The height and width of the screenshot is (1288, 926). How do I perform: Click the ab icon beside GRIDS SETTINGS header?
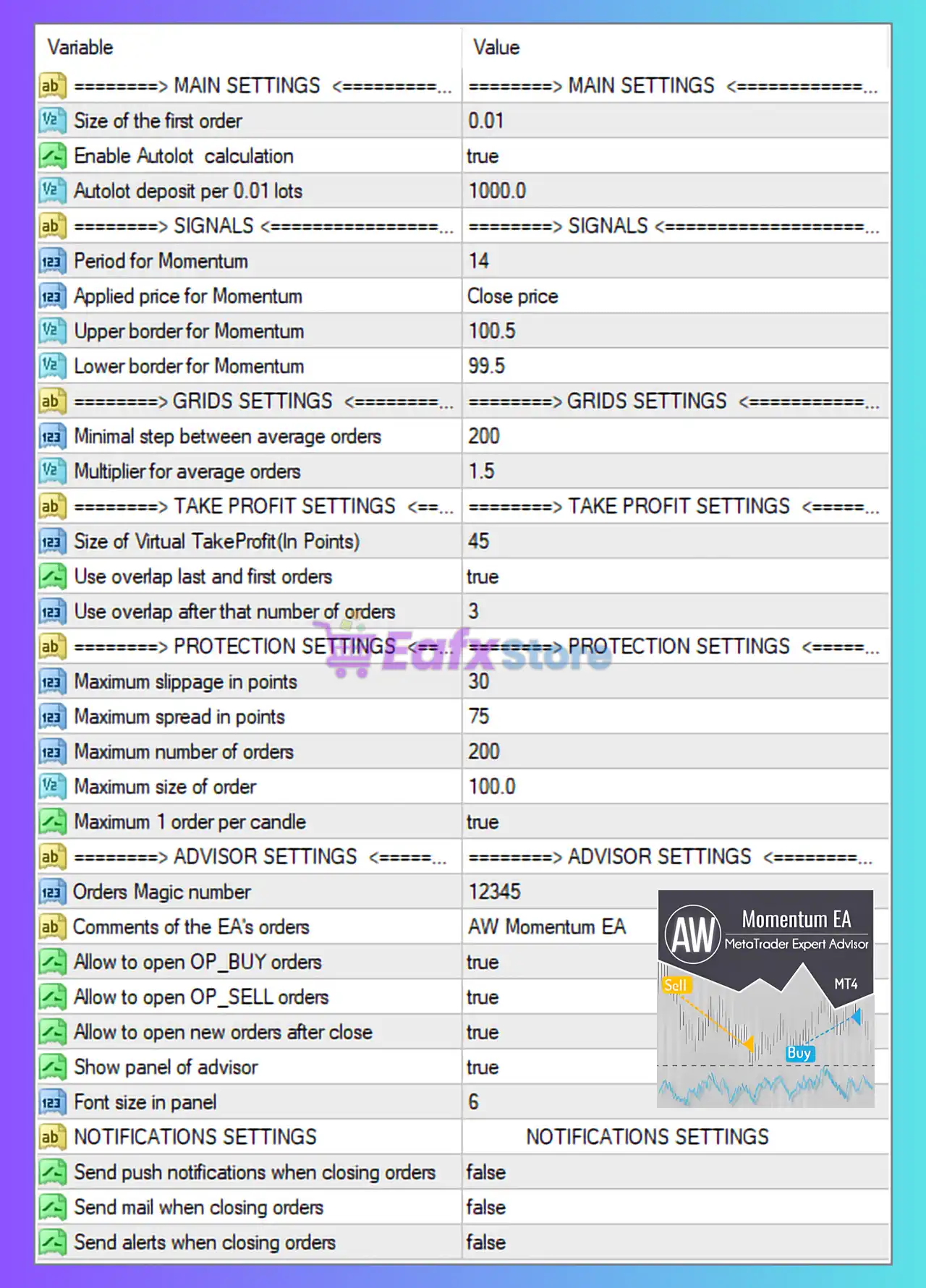(x=52, y=401)
